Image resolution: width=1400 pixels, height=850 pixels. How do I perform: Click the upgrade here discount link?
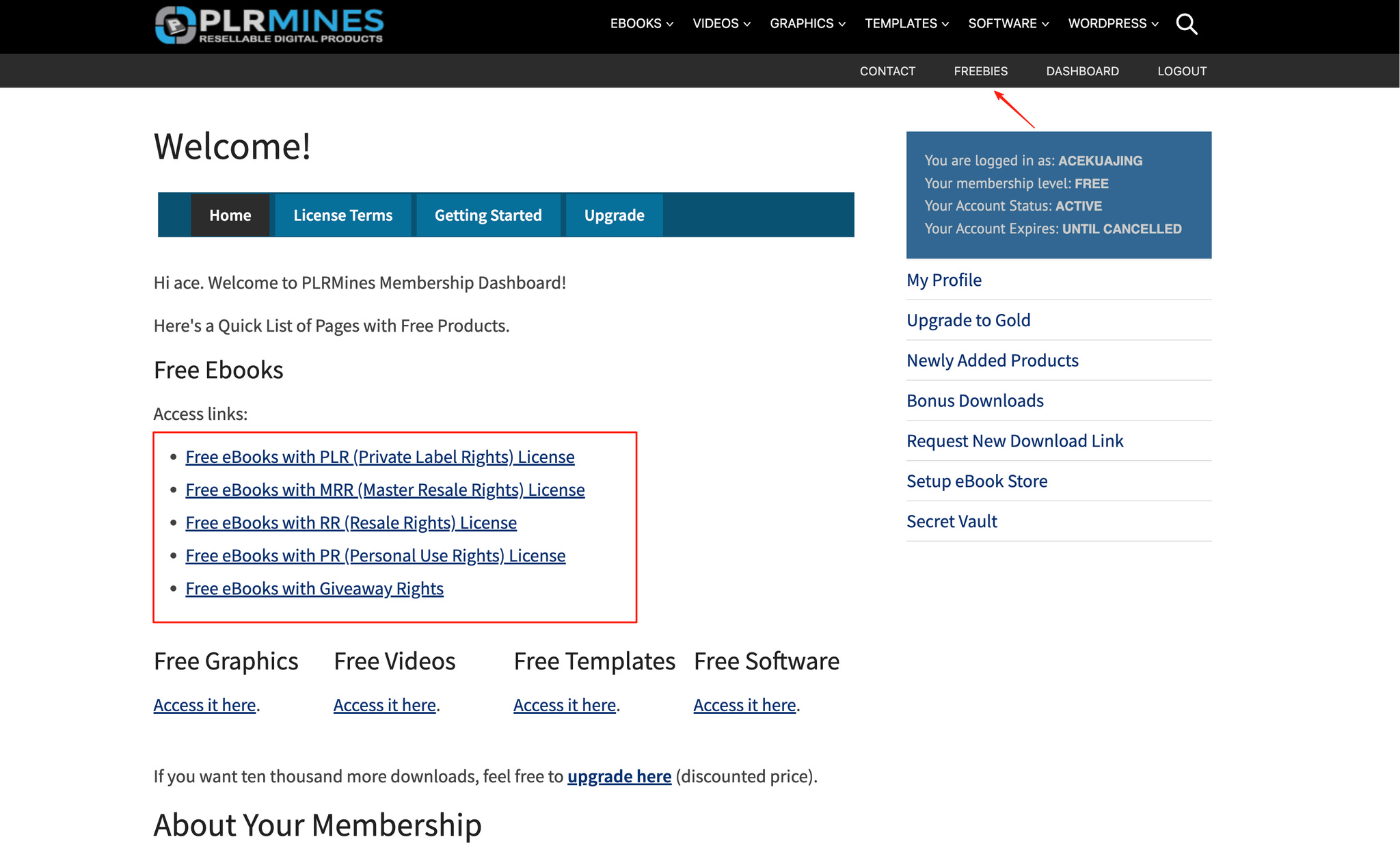pyautogui.click(x=619, y=776)
